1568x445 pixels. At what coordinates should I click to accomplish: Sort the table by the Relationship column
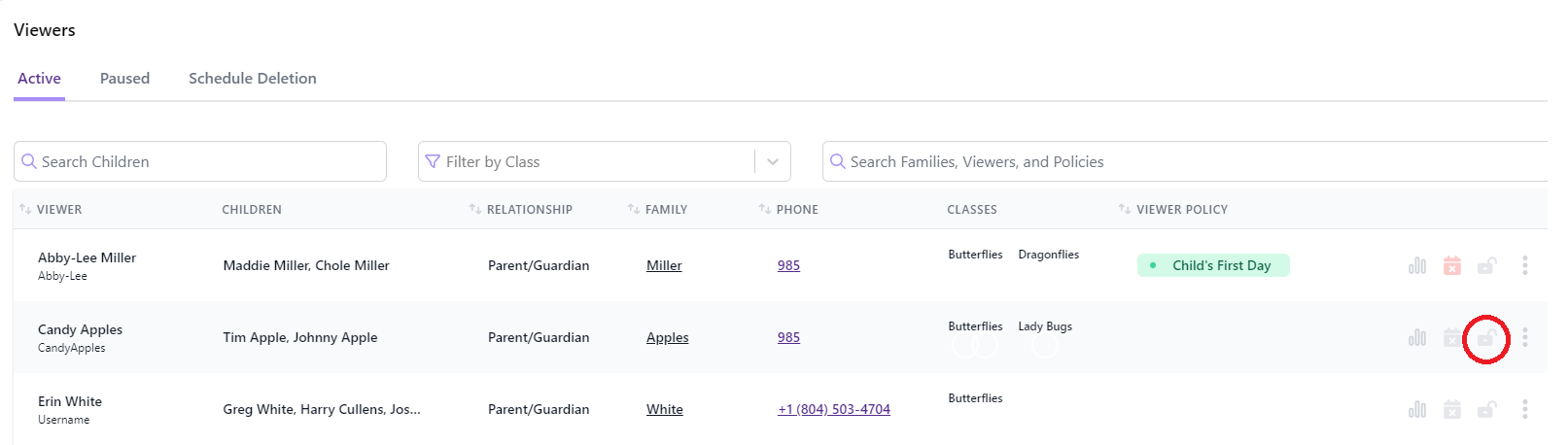(x=521, y=209)
